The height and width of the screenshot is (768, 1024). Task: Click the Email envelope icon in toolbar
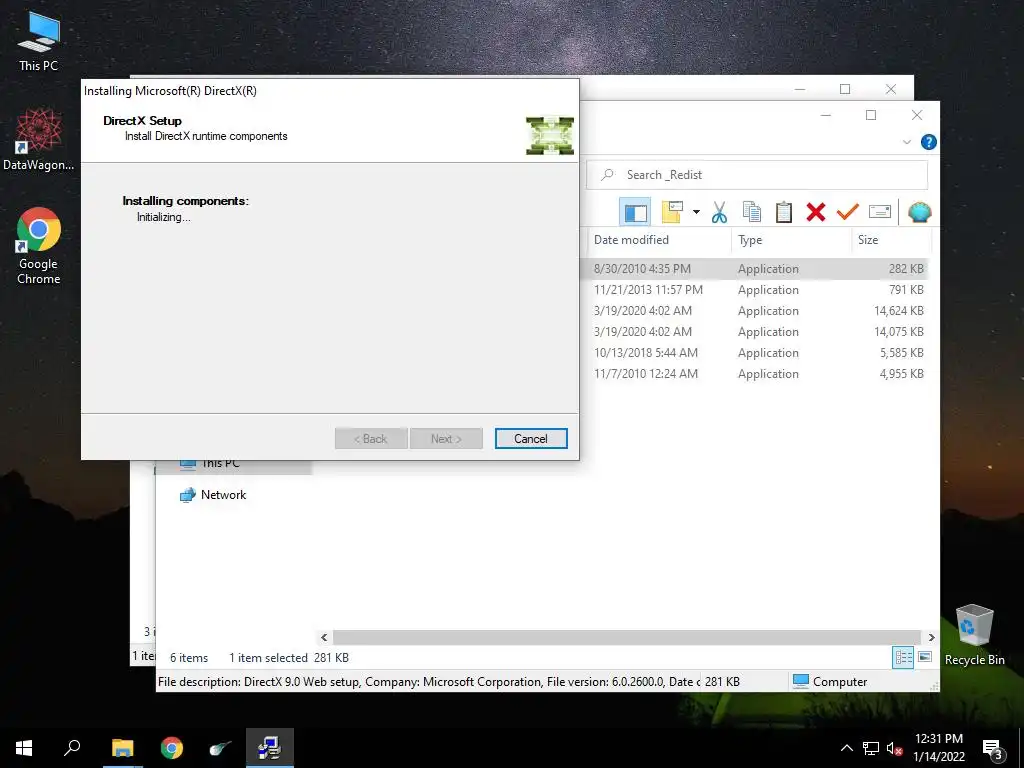(x=880, y=212)
